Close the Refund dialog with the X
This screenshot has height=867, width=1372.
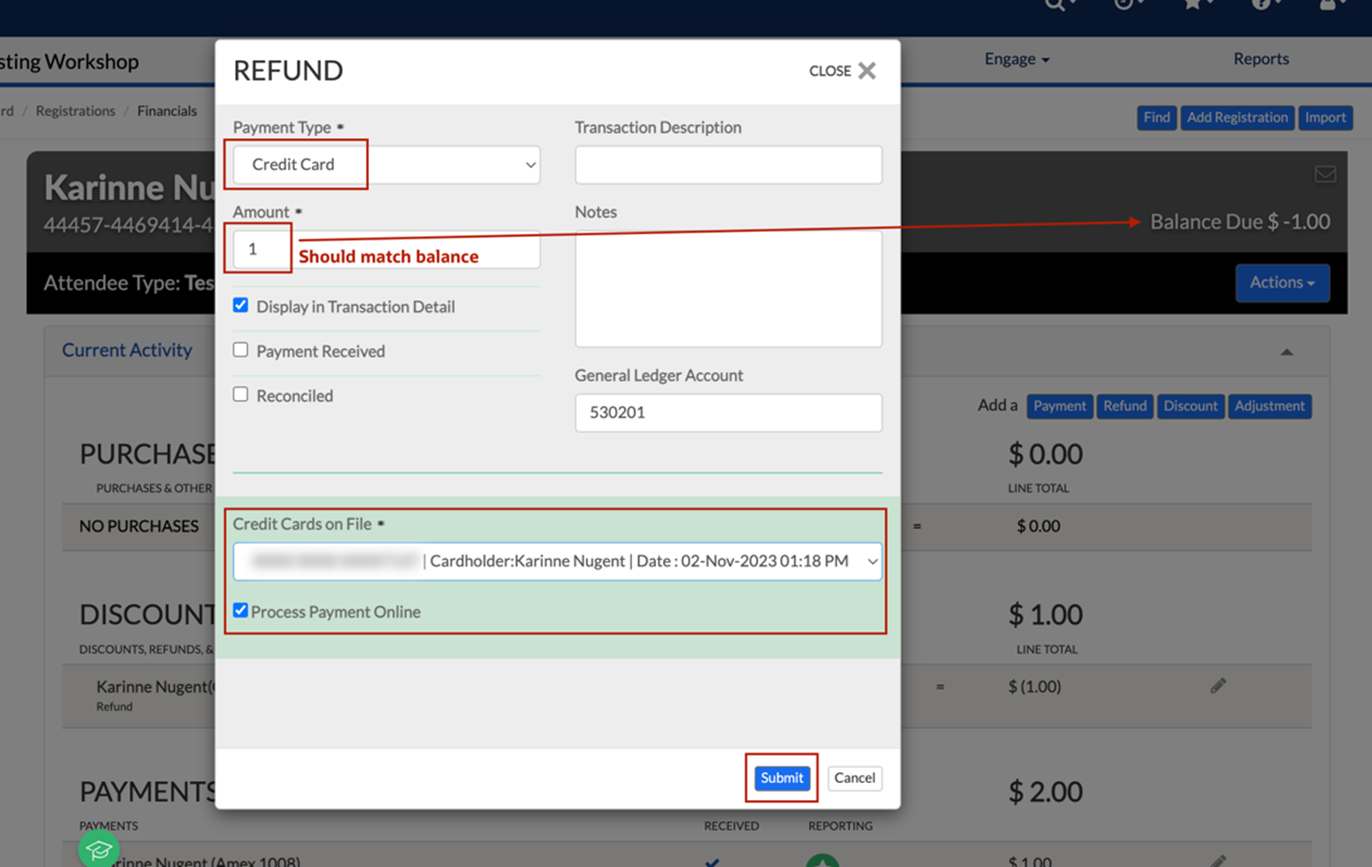[866, 71]
